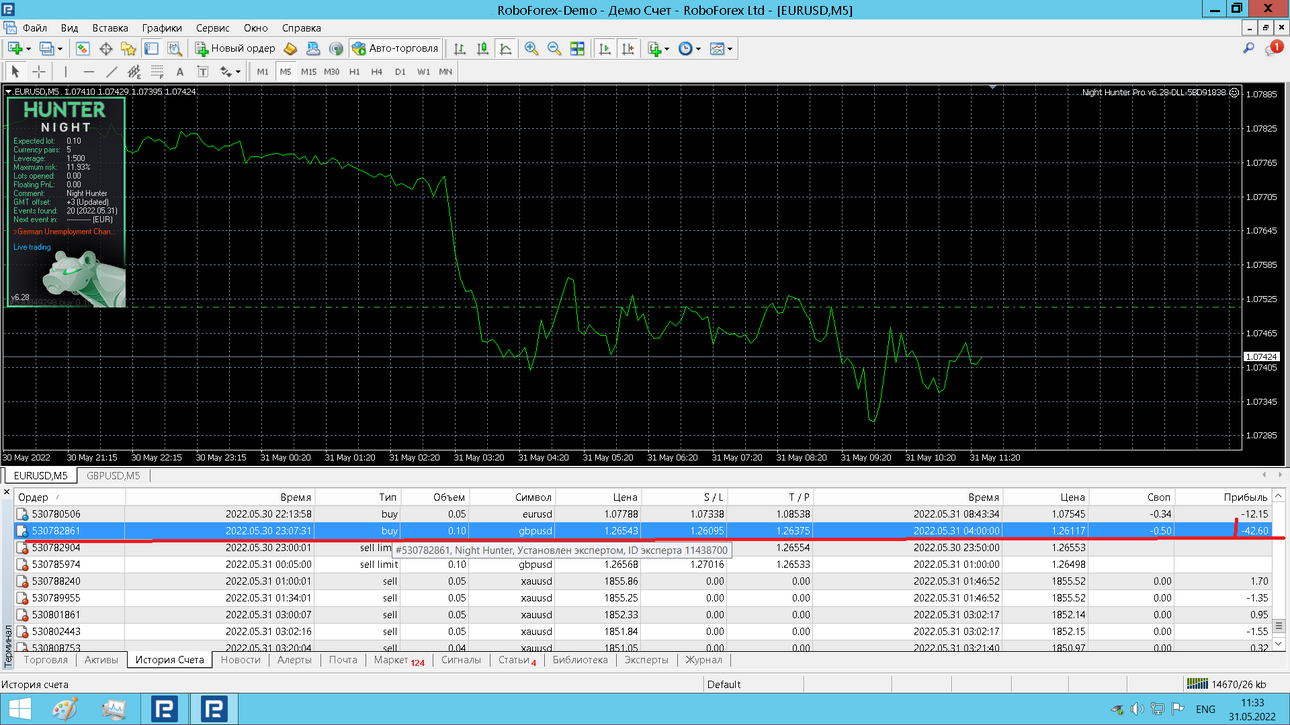
Task: Zoom in the chart with magnifier plus icon
Action: pos(531,48)
